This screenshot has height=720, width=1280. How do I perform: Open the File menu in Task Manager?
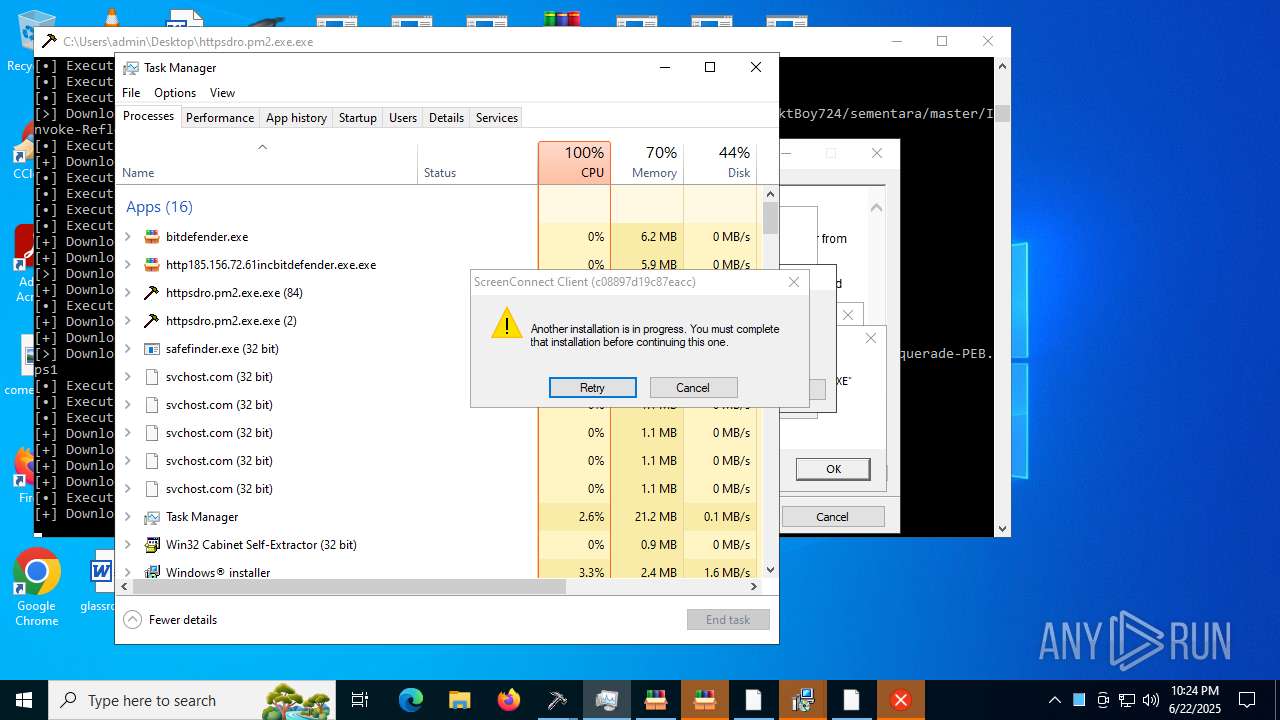point(131,93)
